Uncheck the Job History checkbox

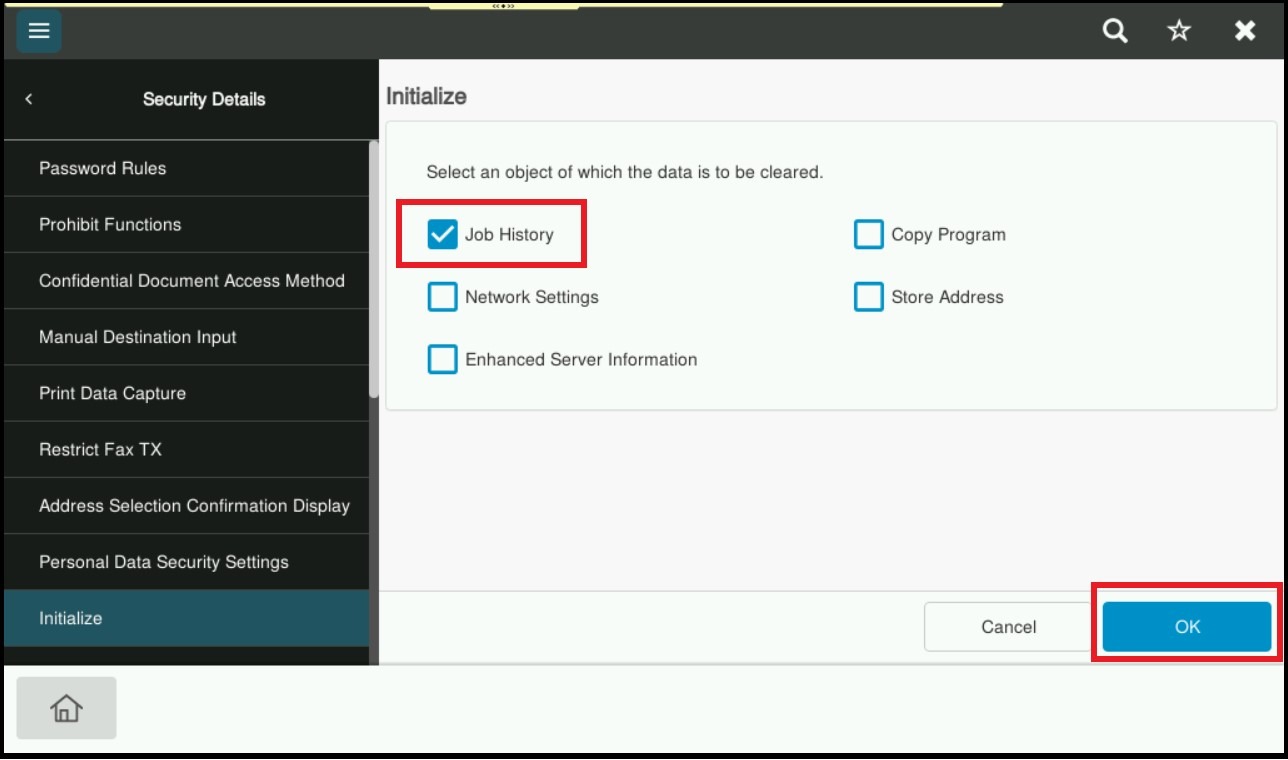click(442, 235)
